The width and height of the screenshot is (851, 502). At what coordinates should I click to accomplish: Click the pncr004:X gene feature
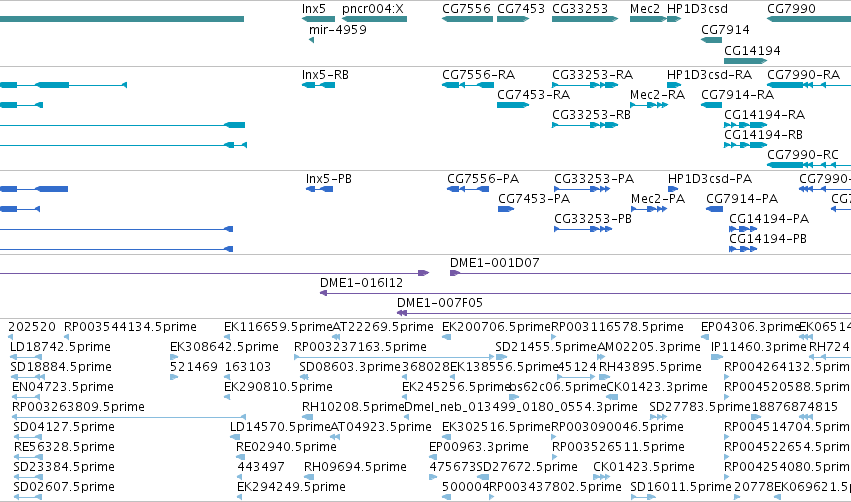point(374,19)
